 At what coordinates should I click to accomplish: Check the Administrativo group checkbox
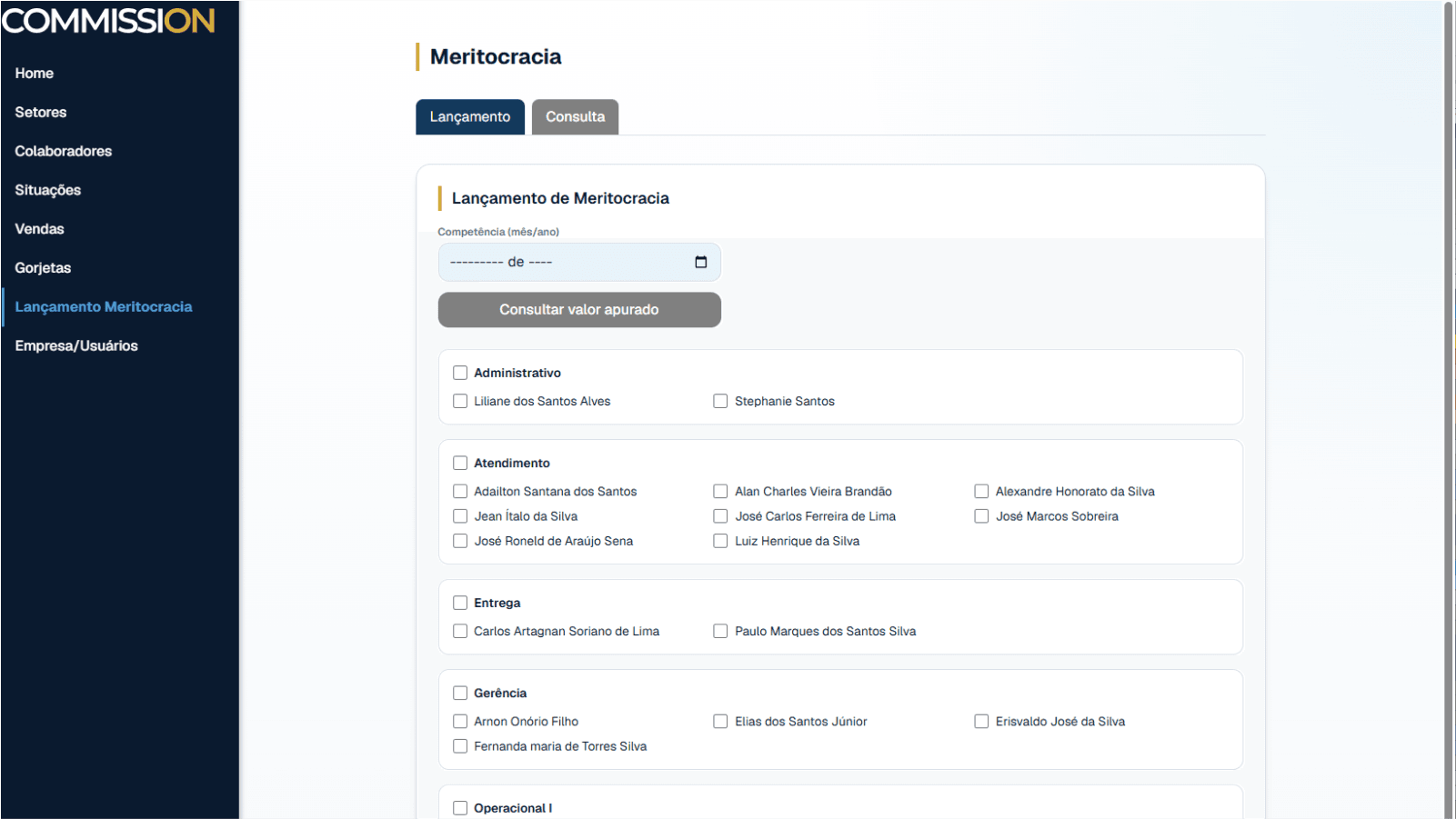(460, 373)
